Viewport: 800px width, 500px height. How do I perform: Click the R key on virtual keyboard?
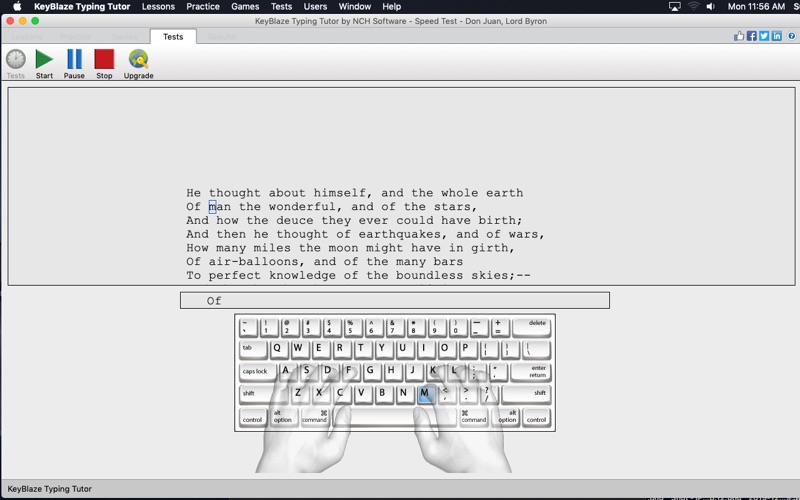[x=340, y=348]
